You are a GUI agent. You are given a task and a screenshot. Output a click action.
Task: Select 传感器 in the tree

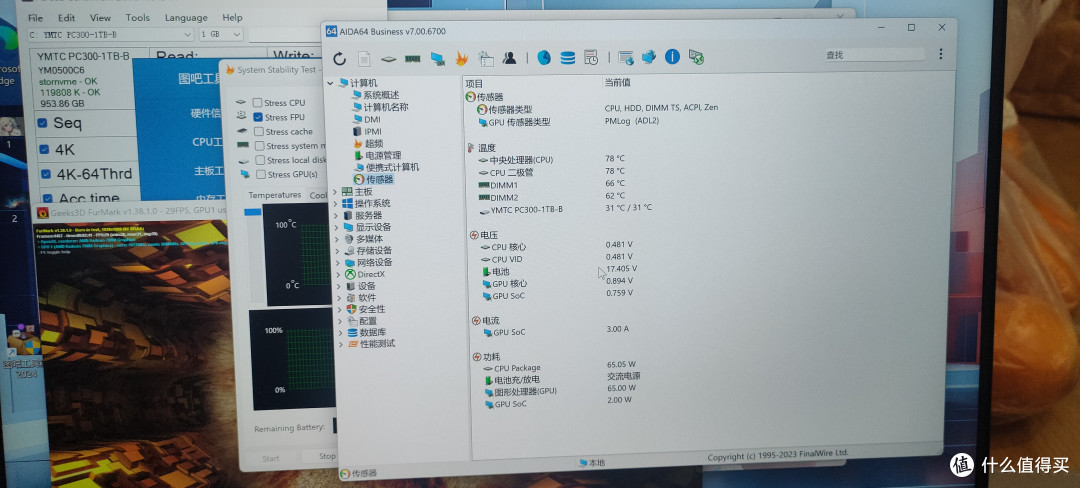coord(380,180)
